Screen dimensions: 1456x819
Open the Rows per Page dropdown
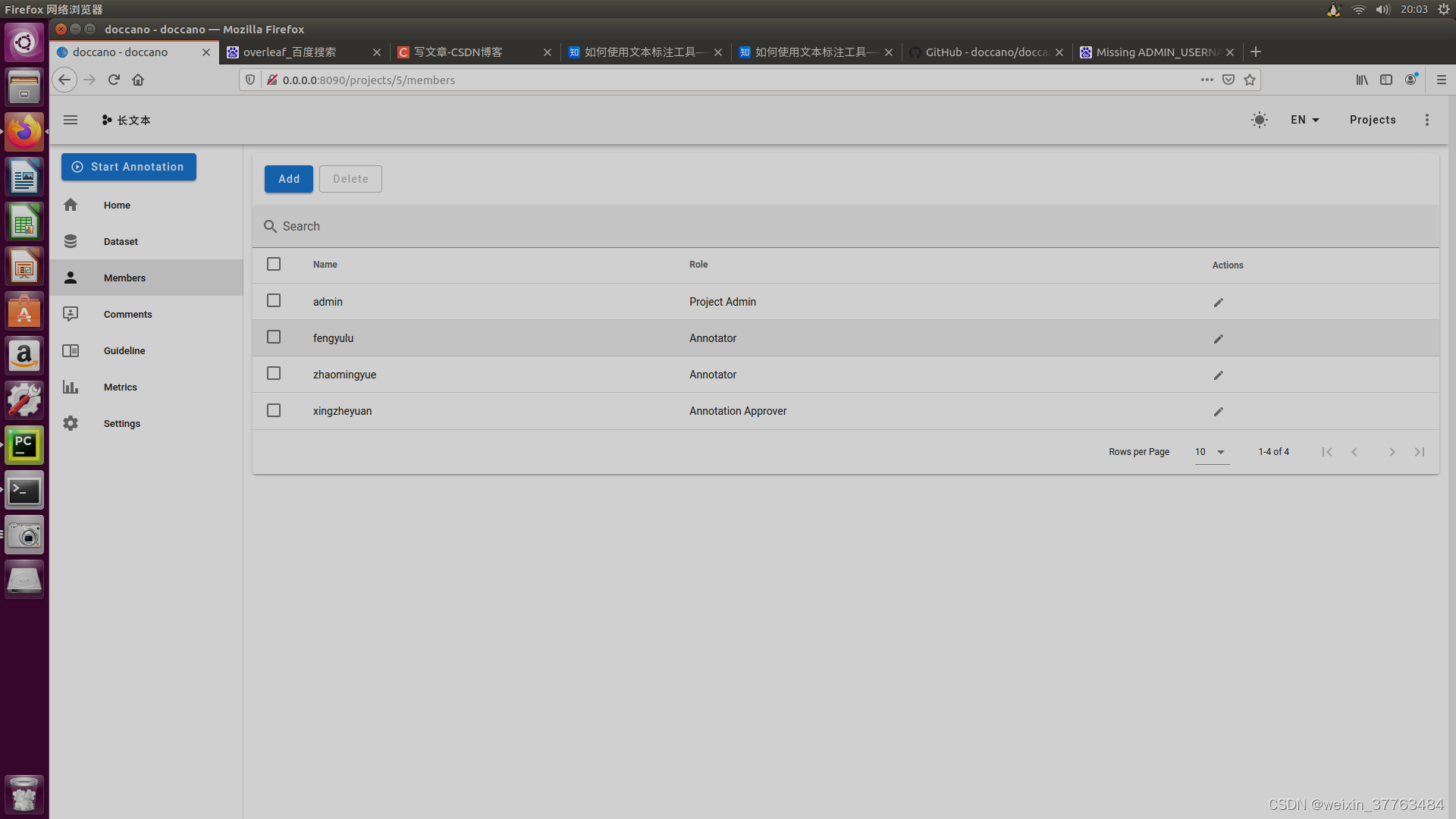[x=1211, y=452]
